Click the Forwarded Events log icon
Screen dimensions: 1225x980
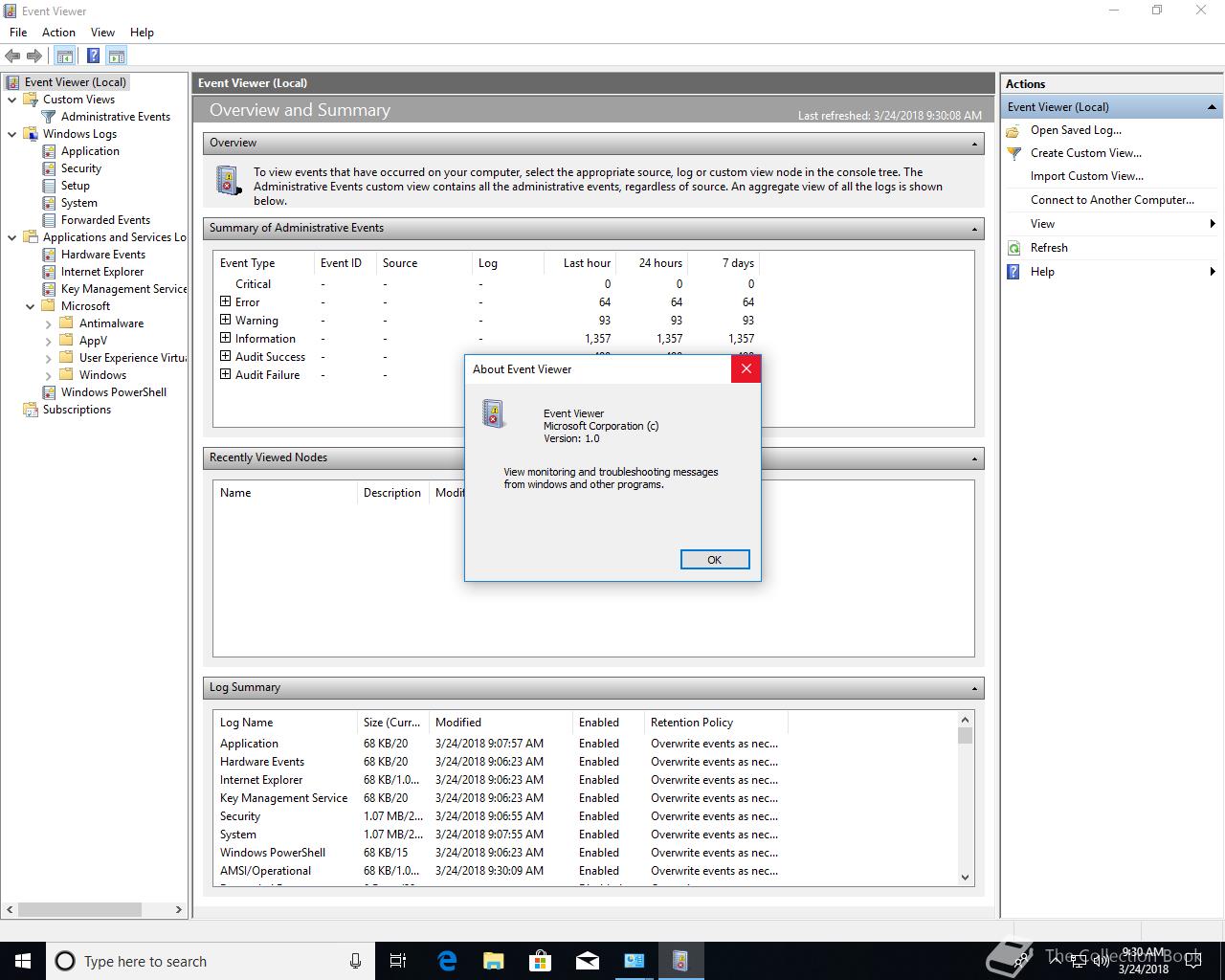tap(49, 220)
